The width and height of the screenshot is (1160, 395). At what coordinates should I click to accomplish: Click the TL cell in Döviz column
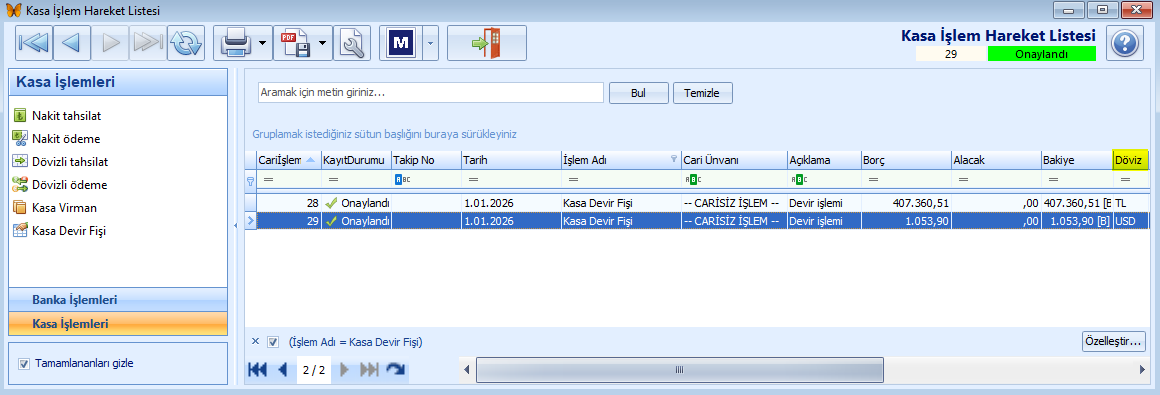pos(1130,203)
